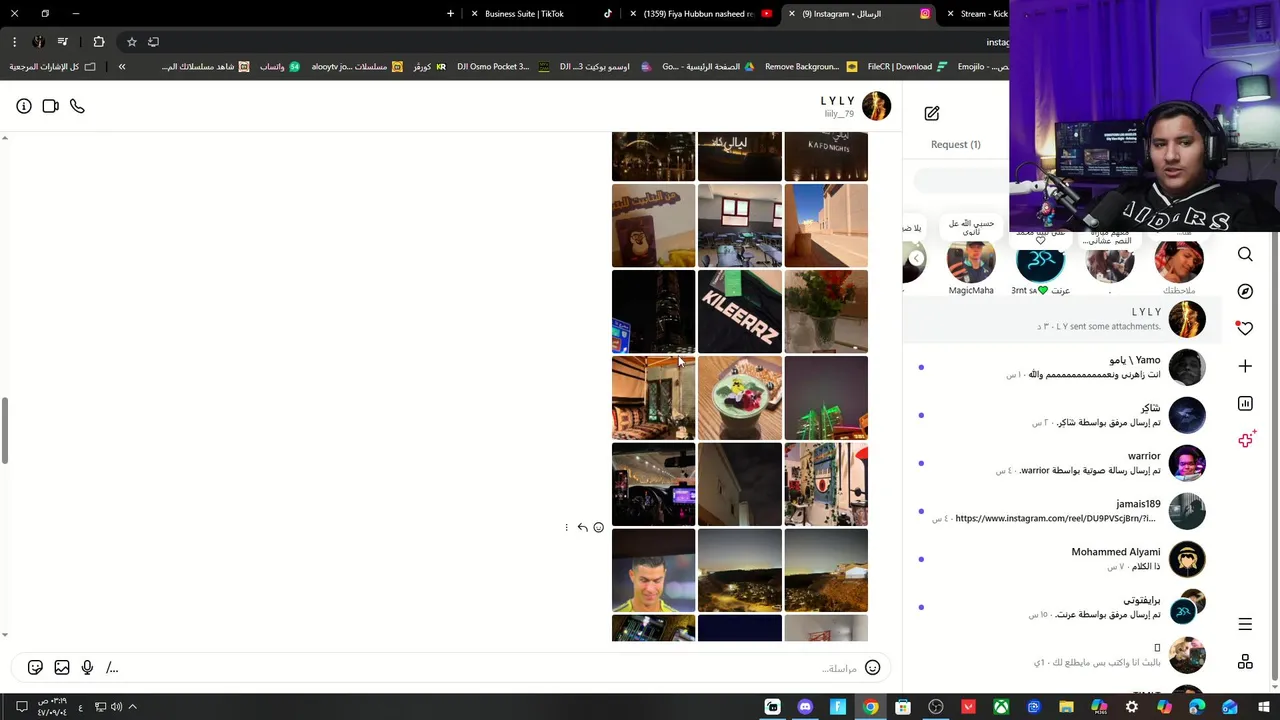View MagicMaha's note avatar
Image resolution: width=1280 pixels, height=720 pixels.
[971, 259]
